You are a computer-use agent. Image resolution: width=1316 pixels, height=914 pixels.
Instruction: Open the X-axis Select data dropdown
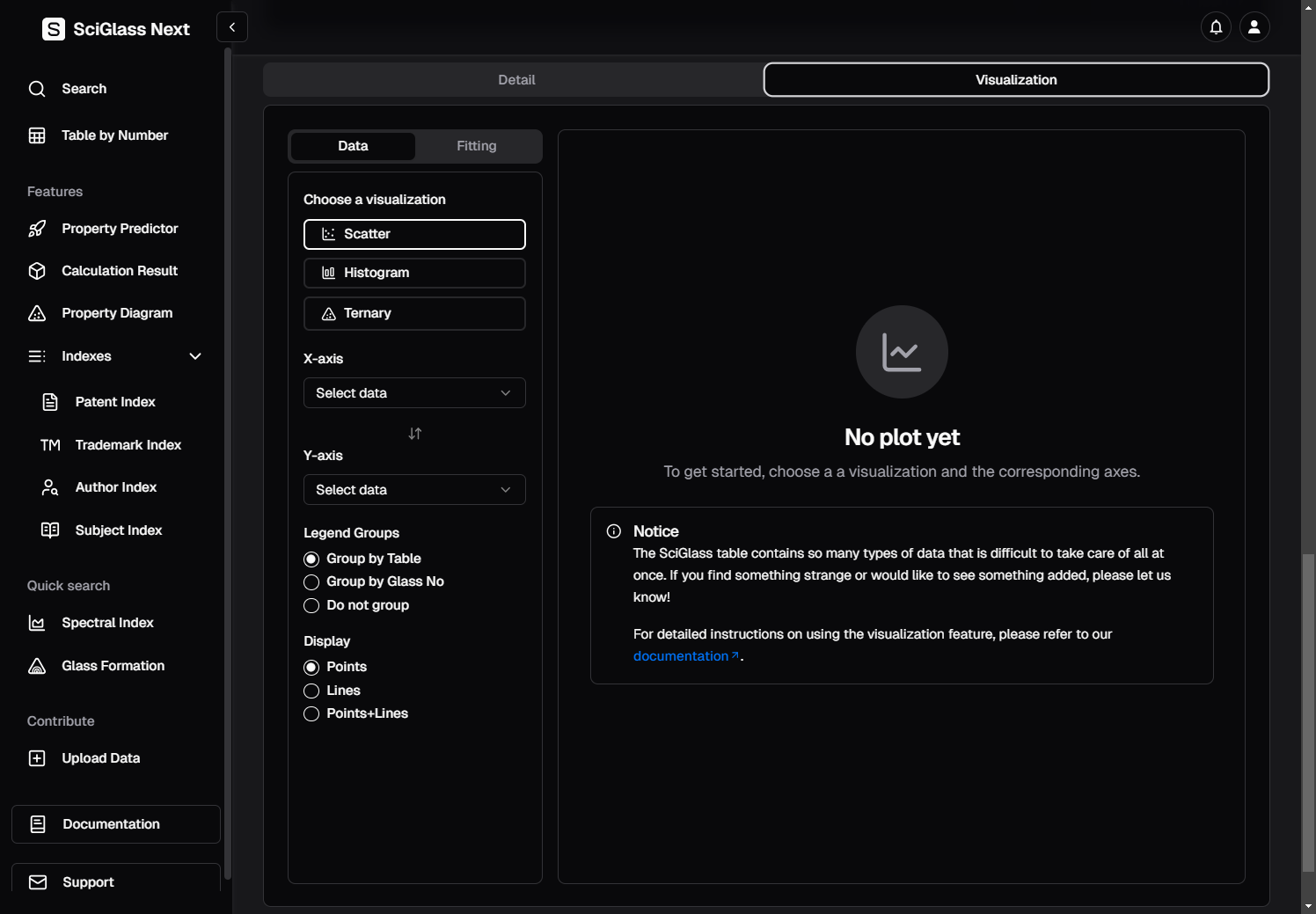(414, 393)
